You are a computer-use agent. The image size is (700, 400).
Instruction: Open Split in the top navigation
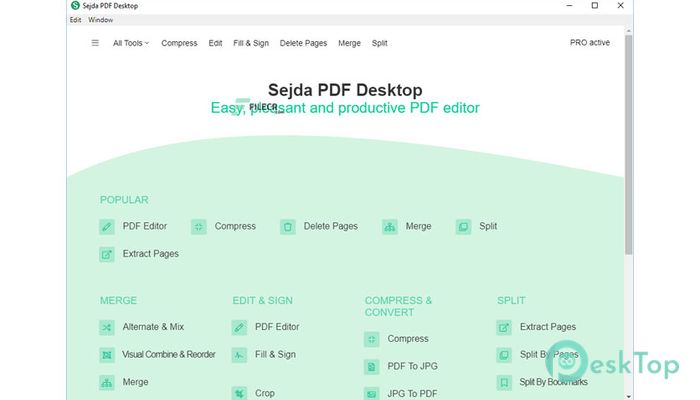click(379, 43)
